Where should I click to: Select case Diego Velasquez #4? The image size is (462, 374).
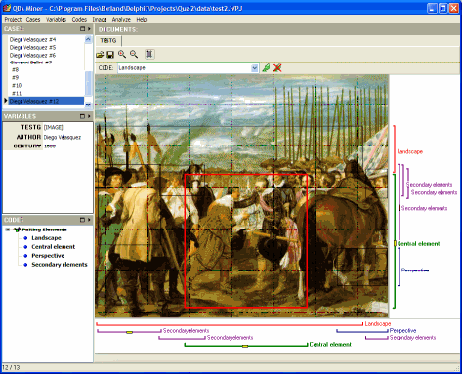33,40
